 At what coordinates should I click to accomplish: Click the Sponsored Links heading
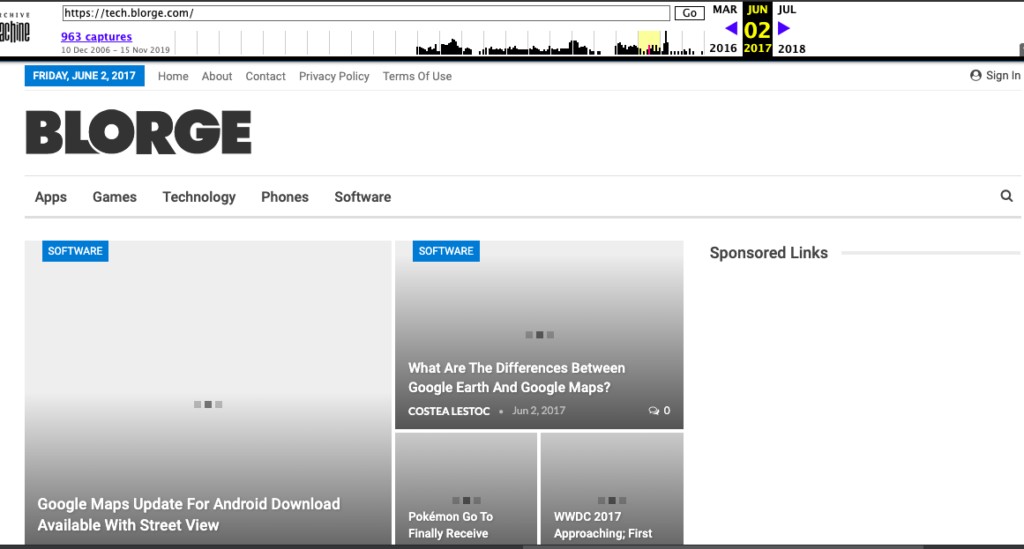pyautogui.click(x=769, y=253)
